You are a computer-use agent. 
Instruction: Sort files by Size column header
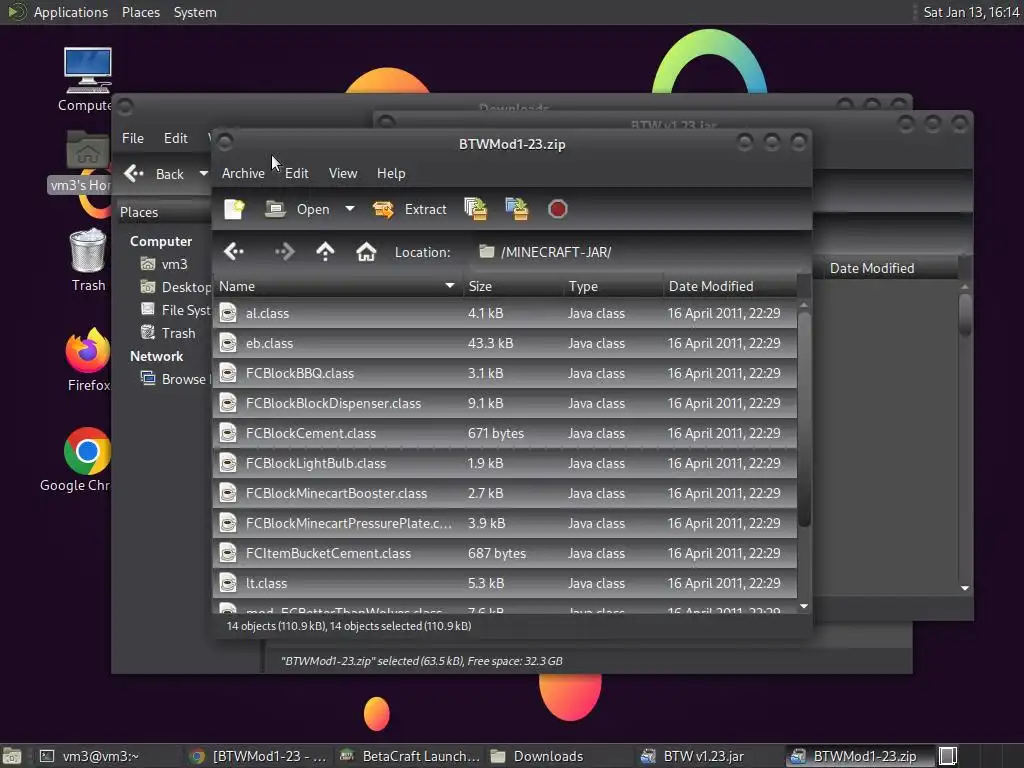513,286
